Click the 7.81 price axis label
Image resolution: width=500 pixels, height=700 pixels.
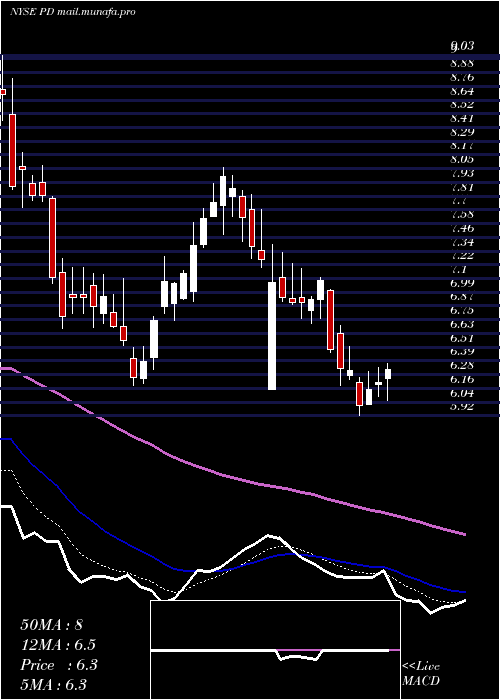pos(462,187)
